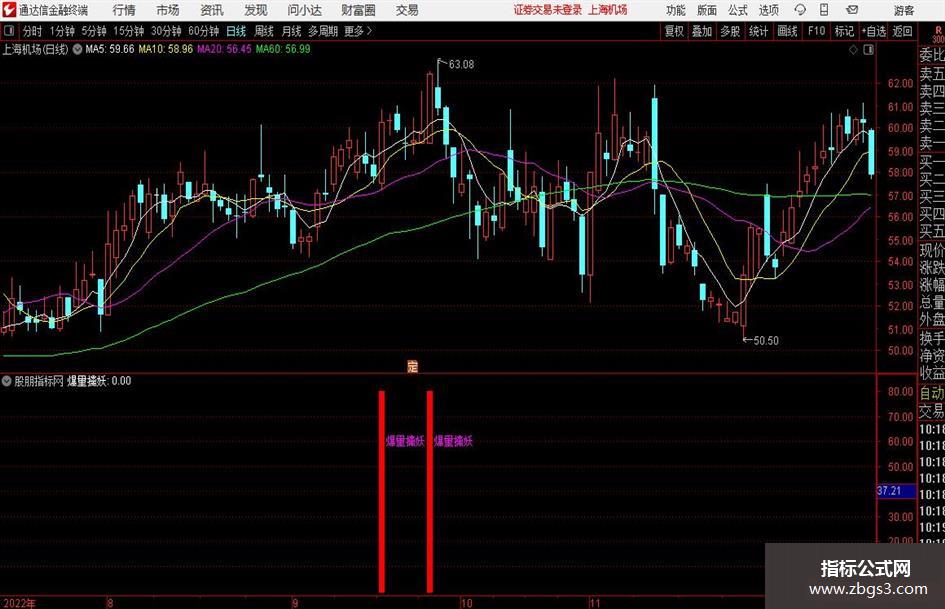The width and height of the screenshot is (945, 609).
Task: Click the 多股 multi-stock toolbar button
Action: pos(730,31)
